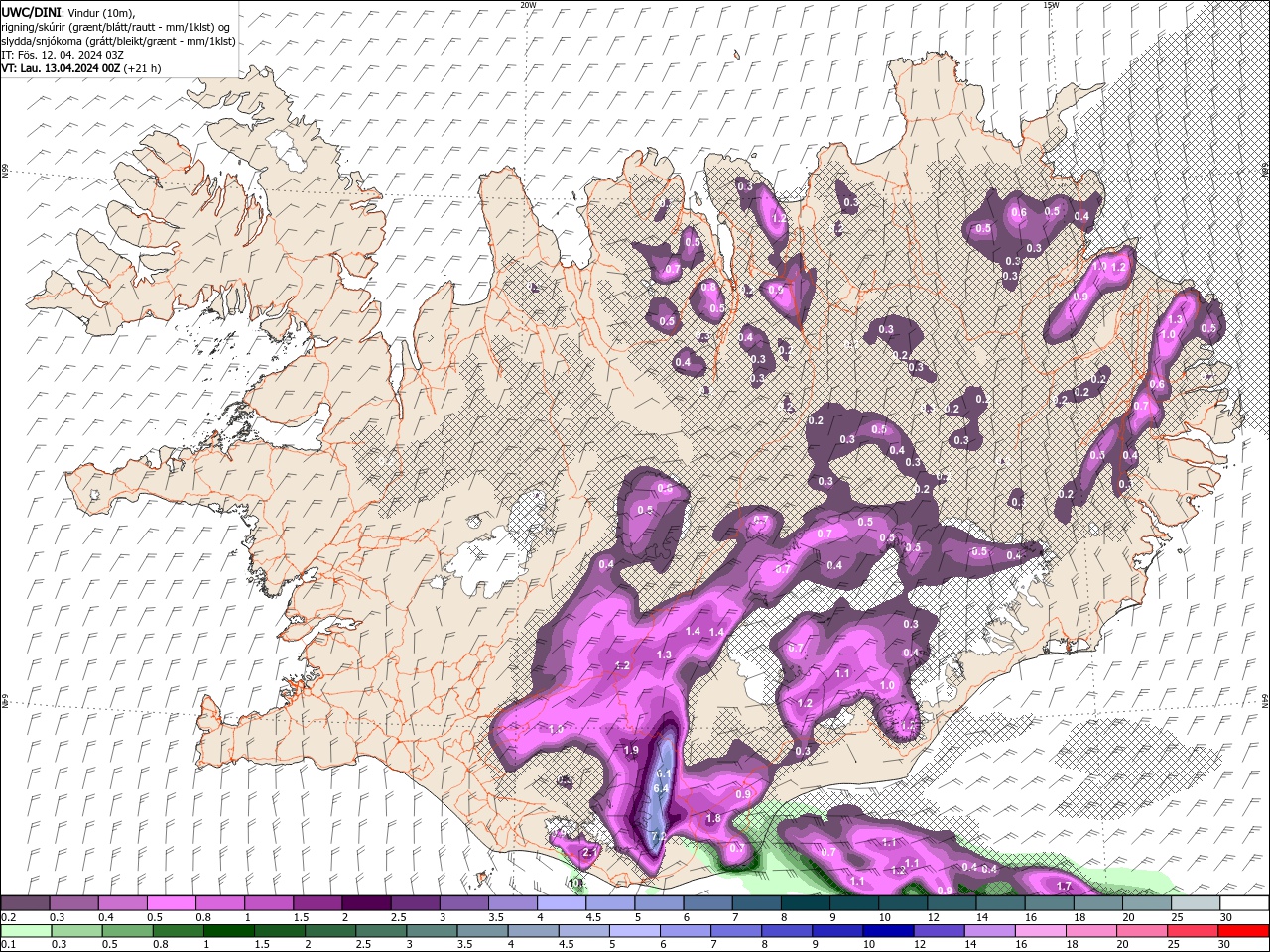
Task: Click the red 30 swatch in the rain legend
Action: (1242, 930)
